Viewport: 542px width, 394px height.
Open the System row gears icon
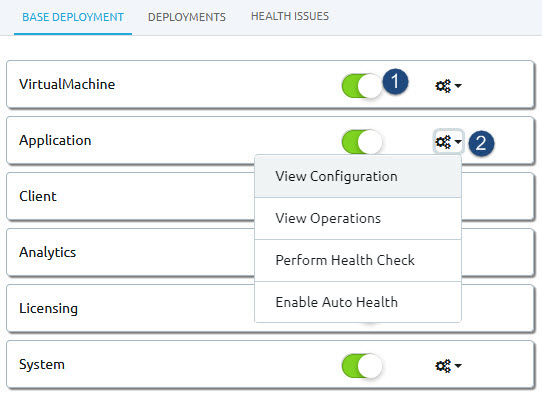[x=443, y=366]
